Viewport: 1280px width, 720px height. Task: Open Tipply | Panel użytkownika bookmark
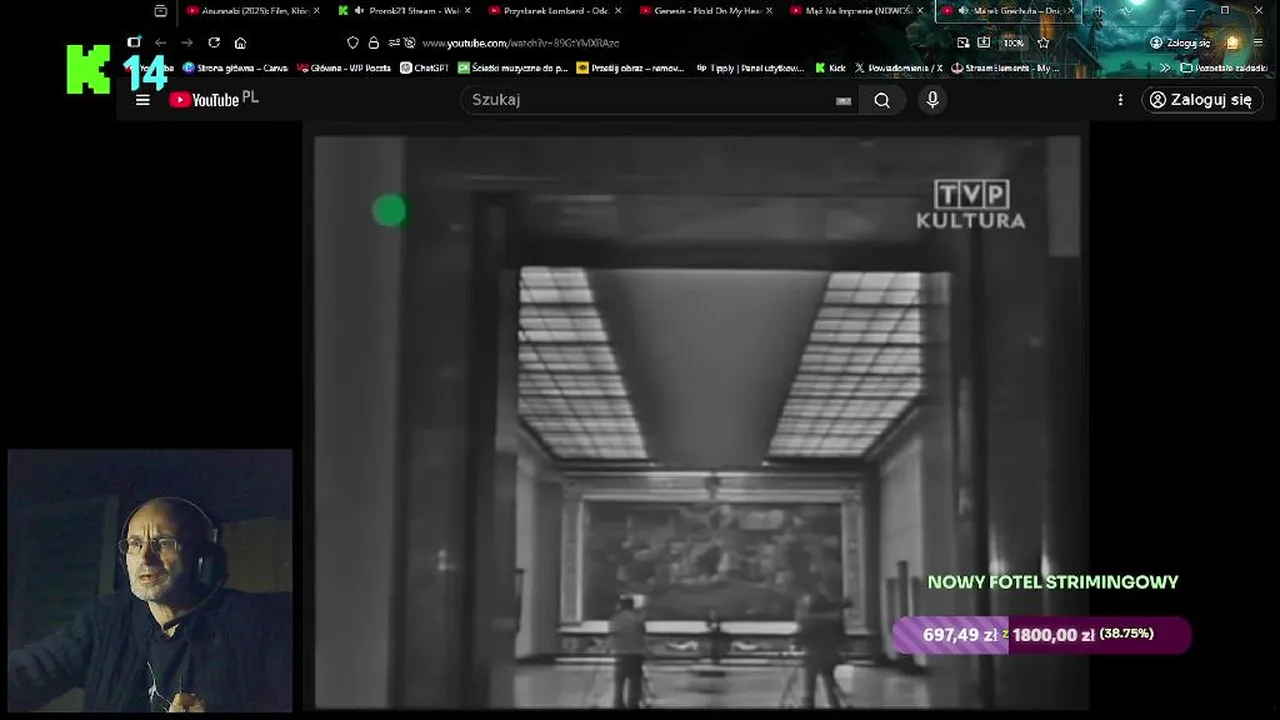click(x=749, y=68)
